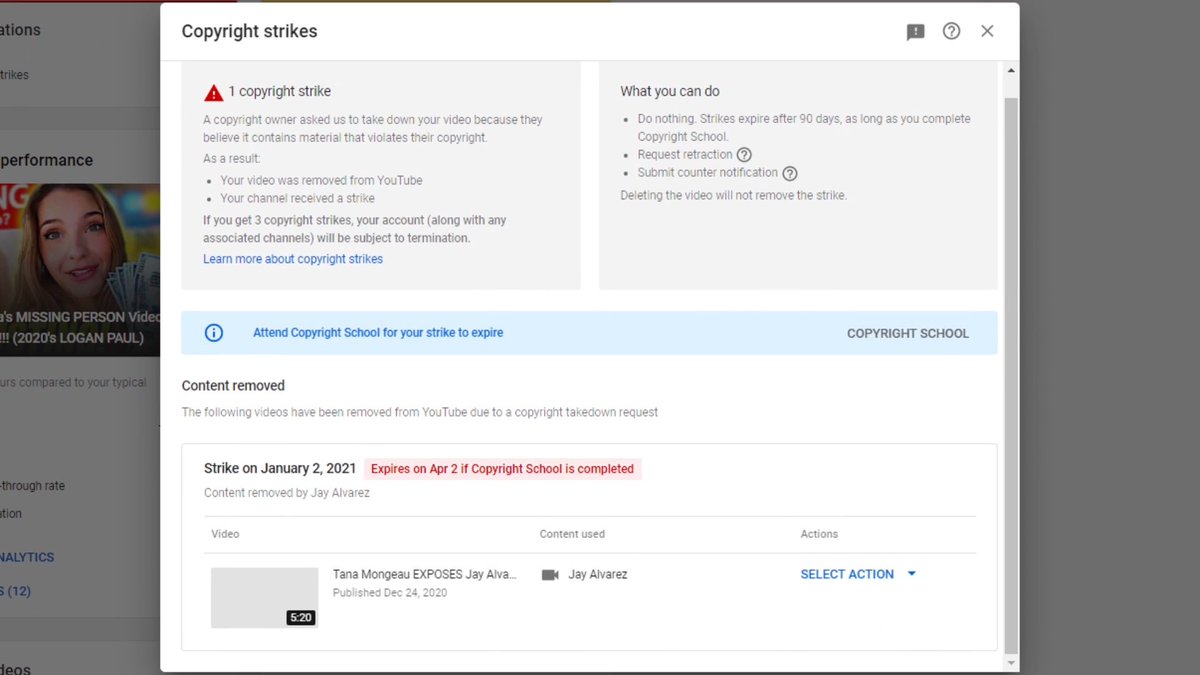This screenshot has width=1200, height=675.
Task: Click the SELECT ACTION button
Action: 847,574
